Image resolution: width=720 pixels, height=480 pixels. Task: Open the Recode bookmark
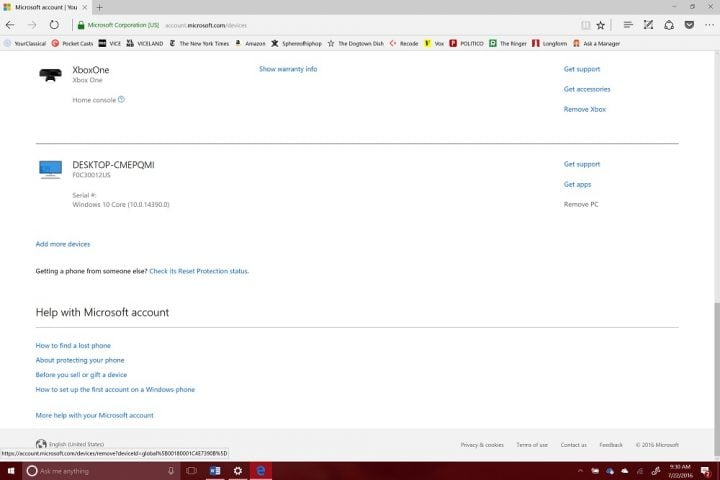pos(404,44)
